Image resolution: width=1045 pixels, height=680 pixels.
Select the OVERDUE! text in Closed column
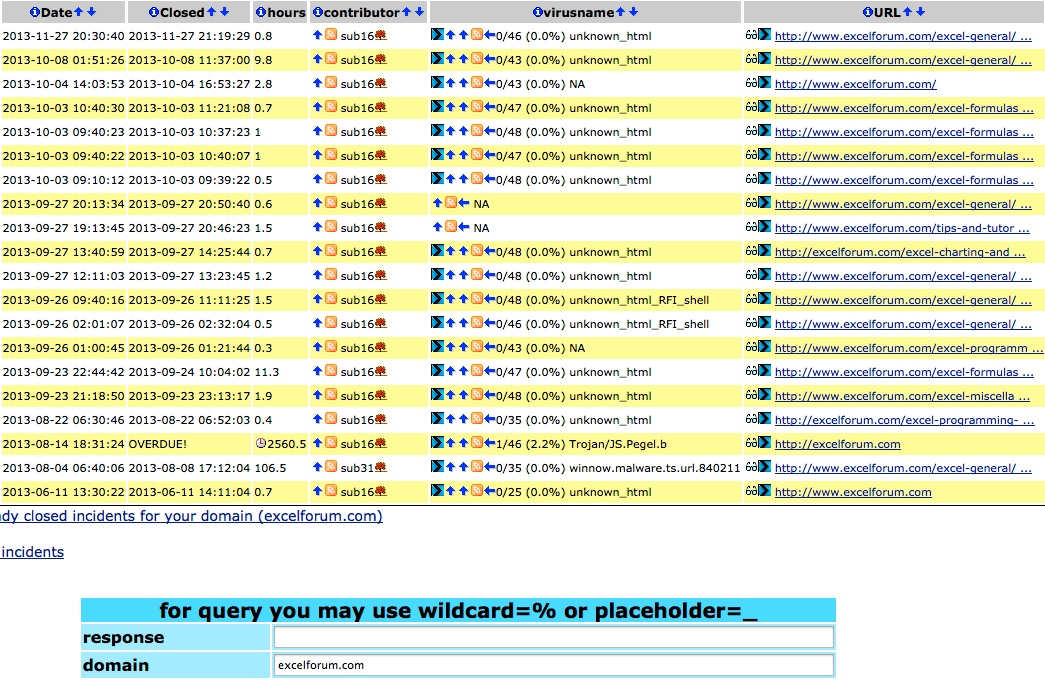pyautogui.click(x=158, y=444)
